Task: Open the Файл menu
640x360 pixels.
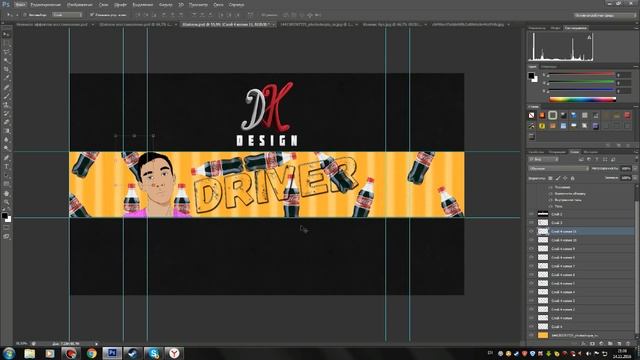Action: pos(20,4)
